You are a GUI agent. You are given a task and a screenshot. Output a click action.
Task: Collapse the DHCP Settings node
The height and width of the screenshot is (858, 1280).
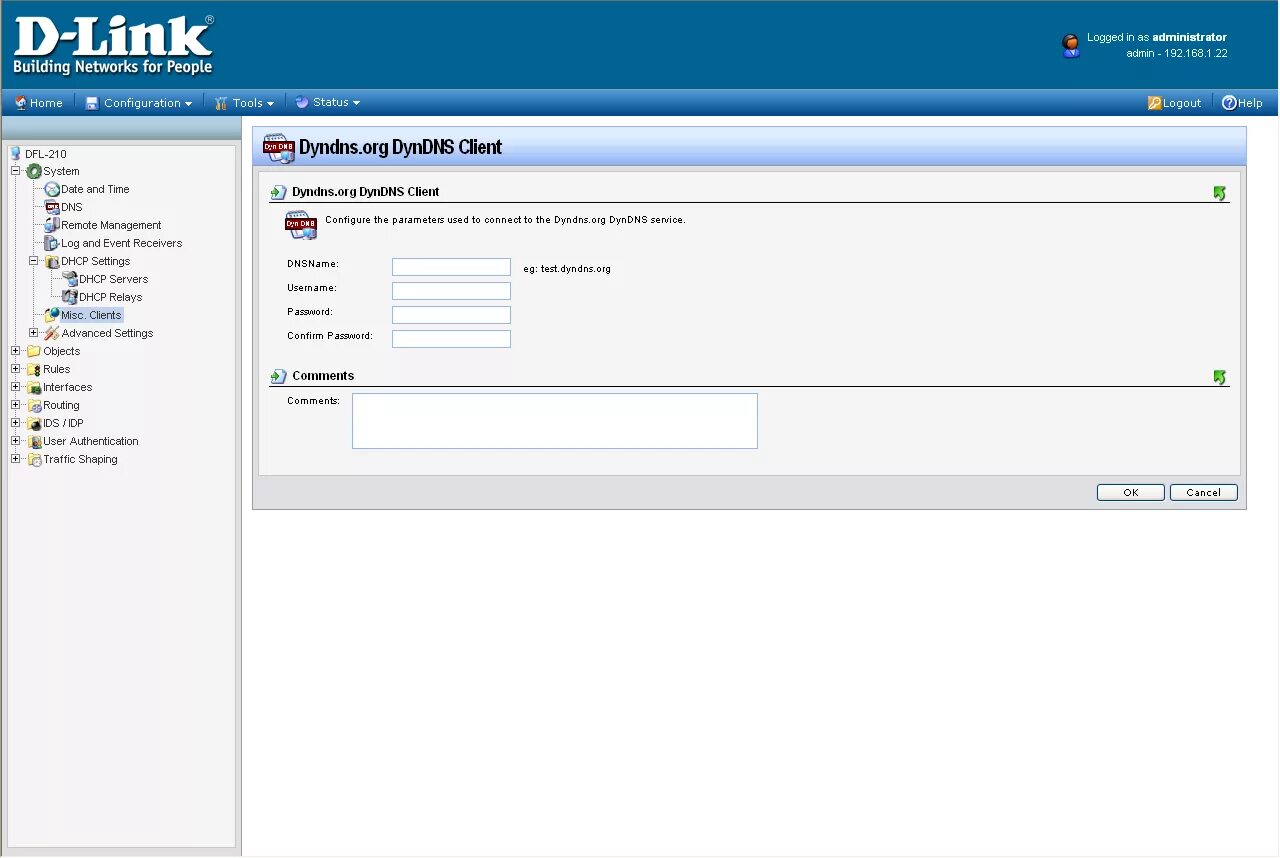click(x=33, y=261)
